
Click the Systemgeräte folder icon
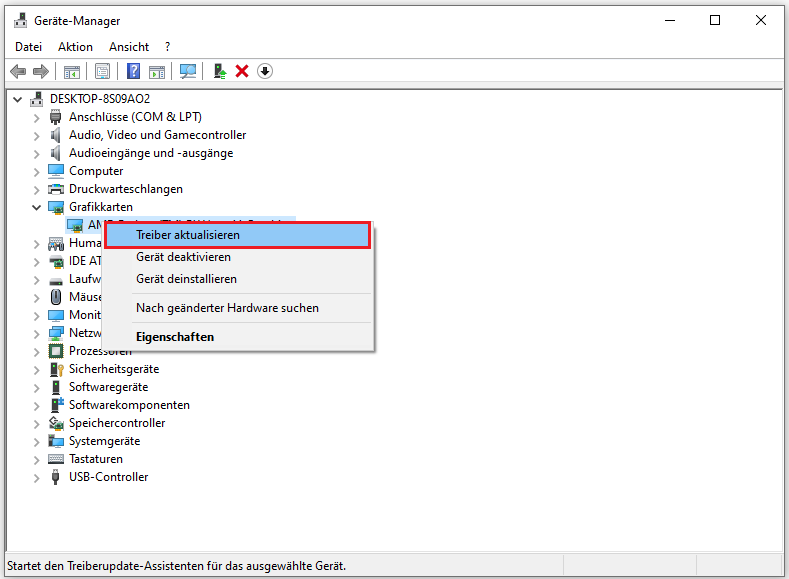point(56,441)
